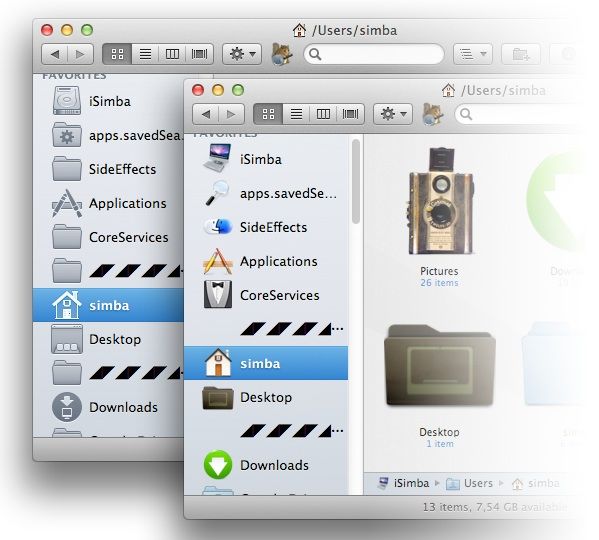Viewport: 599px width, 540px height.
Task: Go forward using back window arrow
Action: (80, 54)
